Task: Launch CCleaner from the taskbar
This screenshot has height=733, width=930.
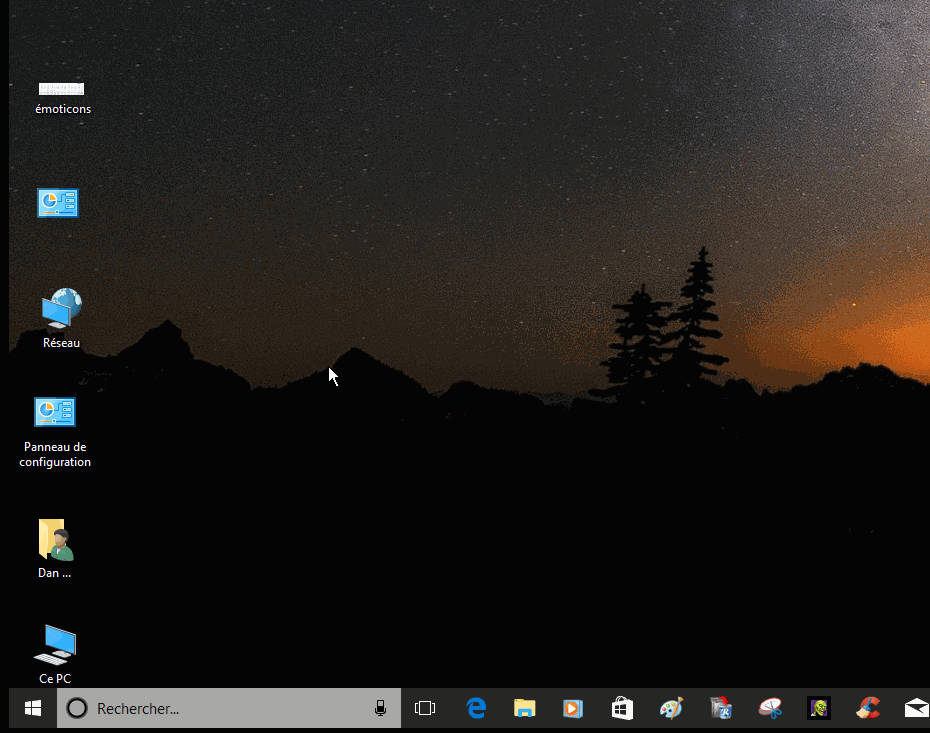Action: [x=868, y=708]
